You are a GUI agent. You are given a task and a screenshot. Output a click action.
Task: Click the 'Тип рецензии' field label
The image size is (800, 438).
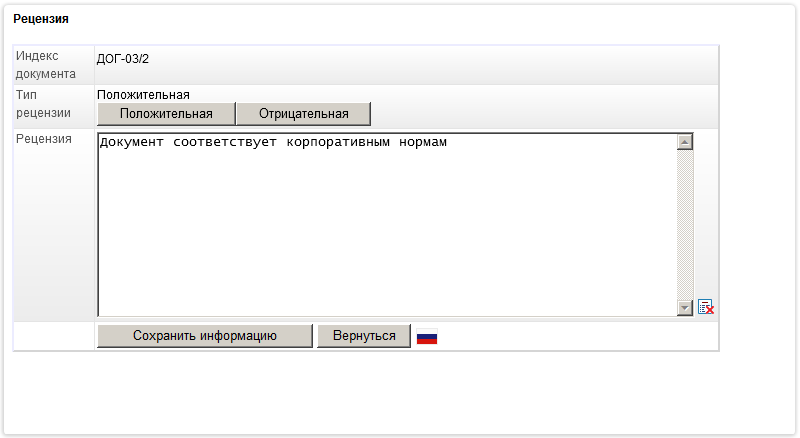44,104
